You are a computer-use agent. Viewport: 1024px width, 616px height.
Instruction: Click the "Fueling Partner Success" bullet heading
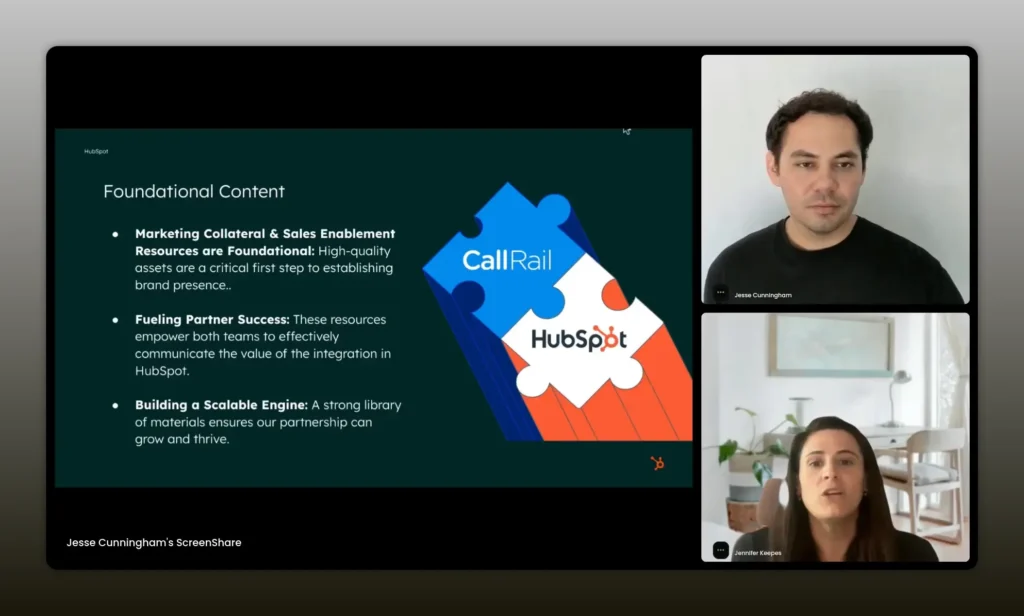pos(212,320)
